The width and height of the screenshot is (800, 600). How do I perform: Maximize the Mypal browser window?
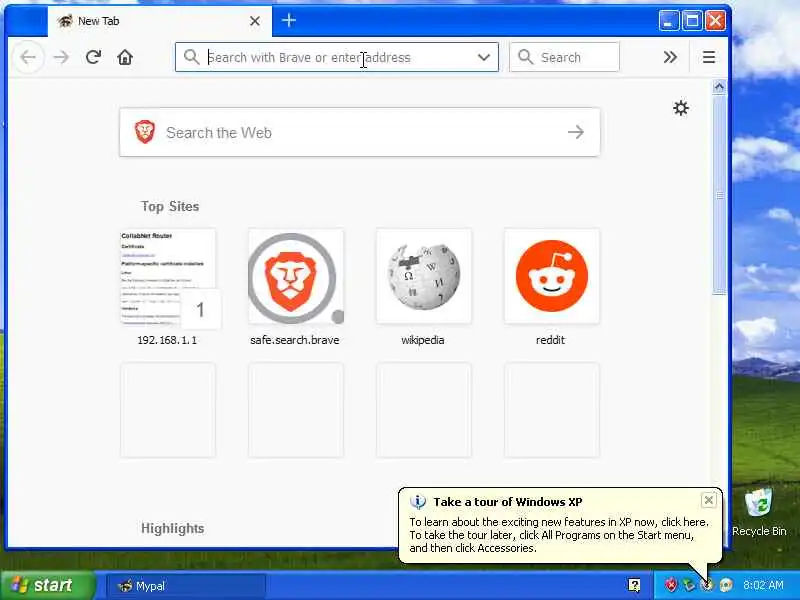(x=692, y=21)
